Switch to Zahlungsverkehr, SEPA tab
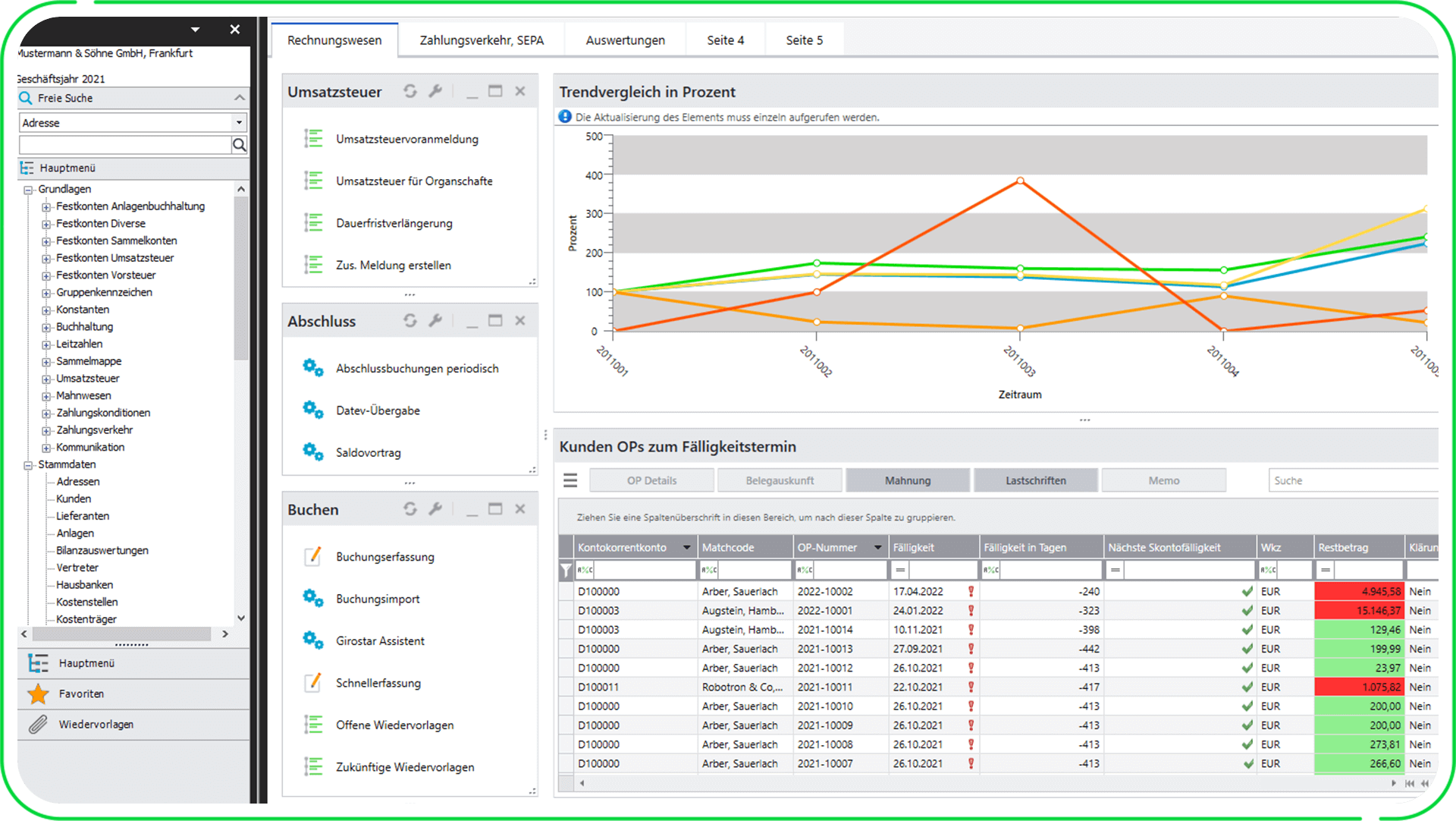This screenshot has width=1456, height=821. pos(482,40)
